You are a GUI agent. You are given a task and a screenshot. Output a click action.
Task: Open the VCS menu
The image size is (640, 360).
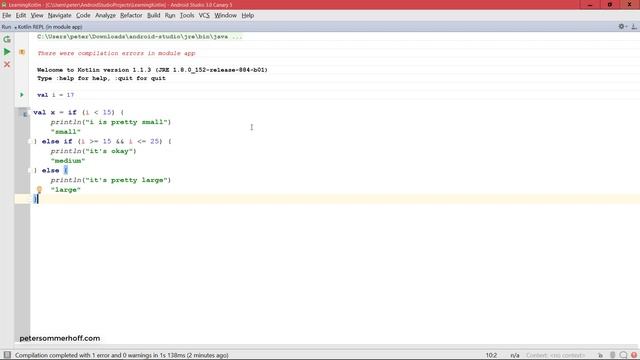pos(204,16)
